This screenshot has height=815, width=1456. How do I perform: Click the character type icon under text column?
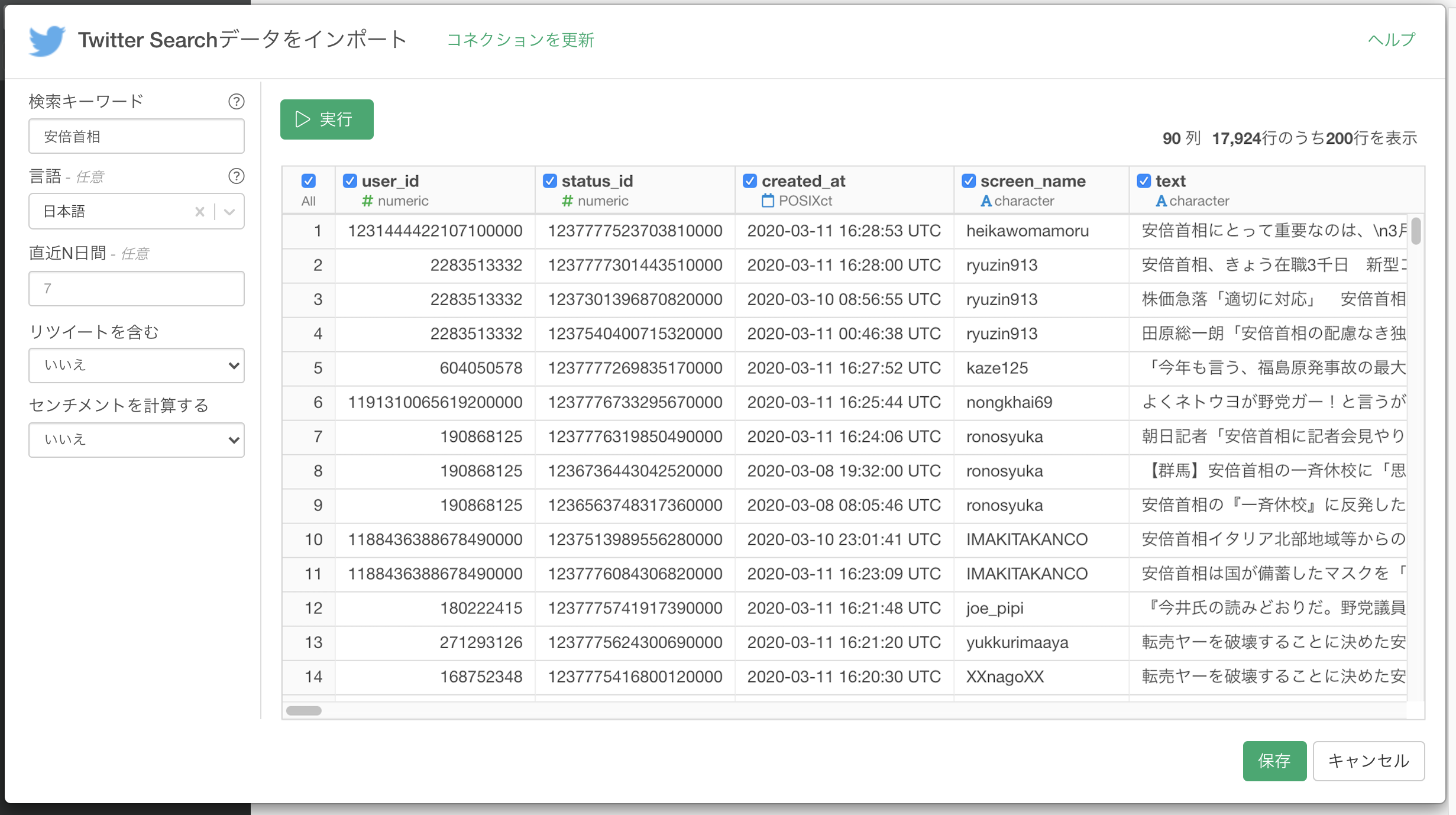pos(1161,201)
